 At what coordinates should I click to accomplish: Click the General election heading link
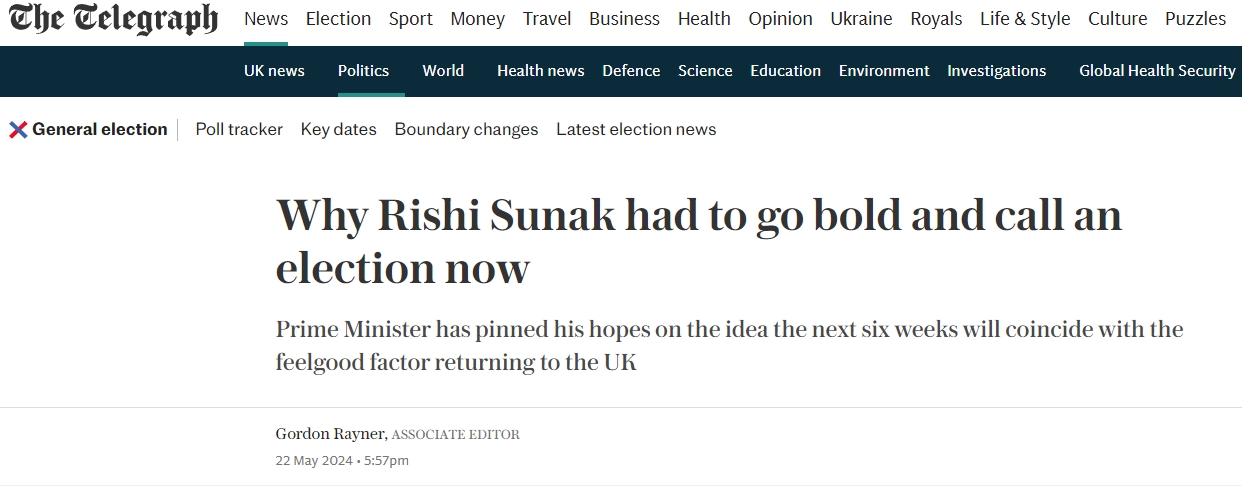100,129
